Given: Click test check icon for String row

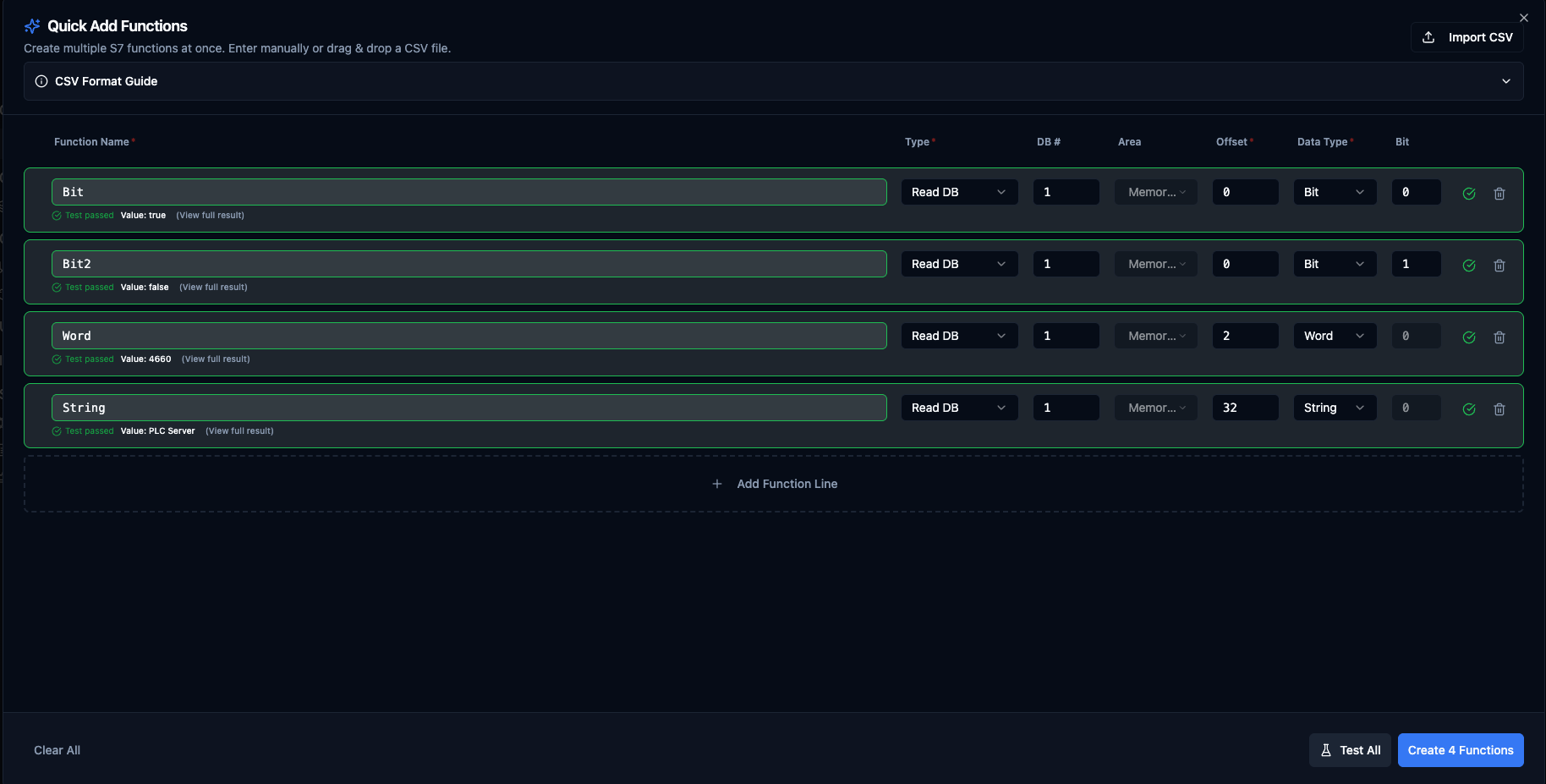Looking at the screenshot, I should click(1468, 409).
